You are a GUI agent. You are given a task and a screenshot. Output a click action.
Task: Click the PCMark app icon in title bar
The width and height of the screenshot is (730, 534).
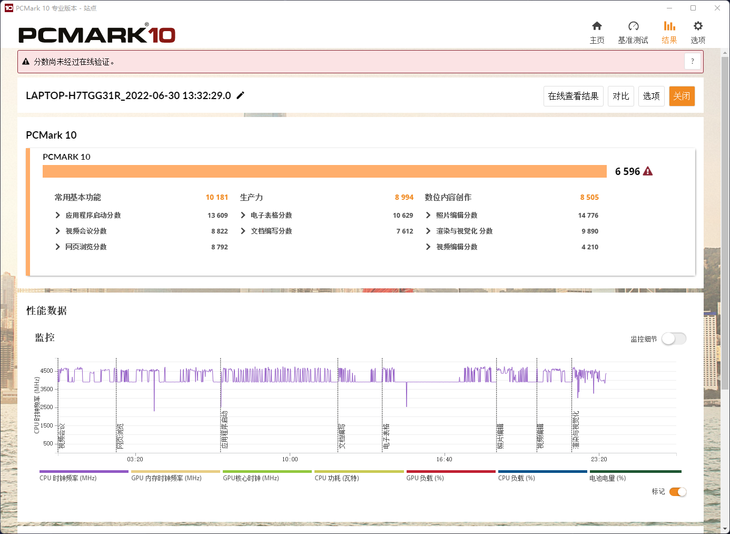tap(10, 7)
